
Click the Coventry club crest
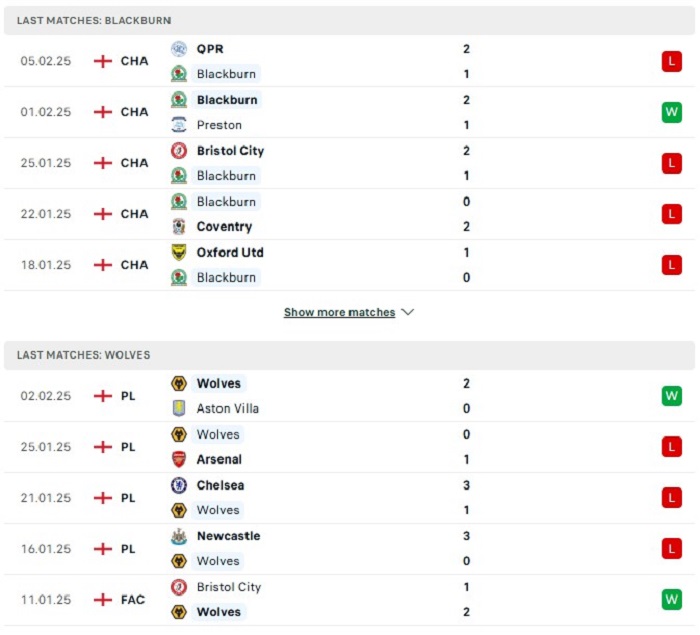point(179,226)
